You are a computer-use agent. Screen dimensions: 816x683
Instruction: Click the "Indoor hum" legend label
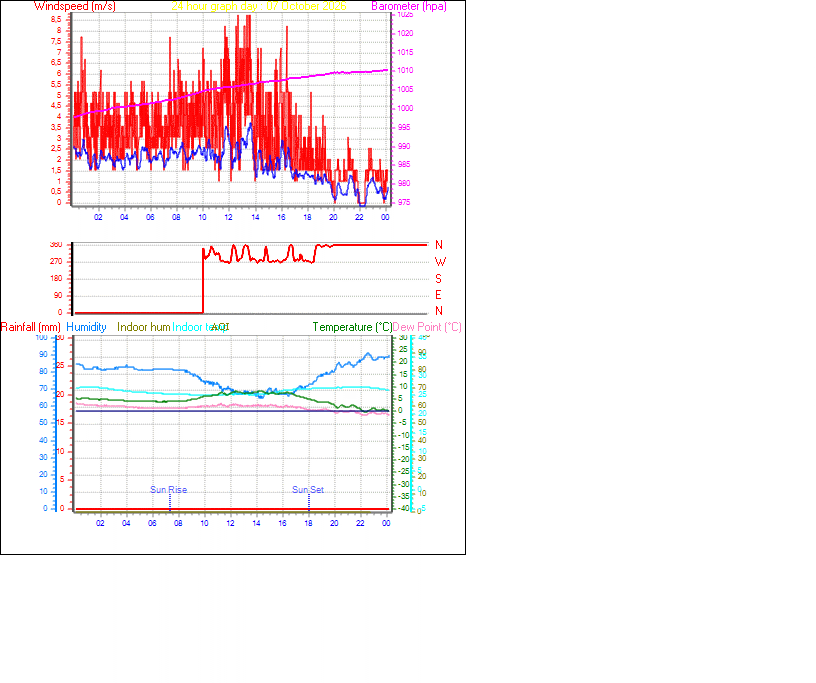pyautogui.click(x=144, y=327)
